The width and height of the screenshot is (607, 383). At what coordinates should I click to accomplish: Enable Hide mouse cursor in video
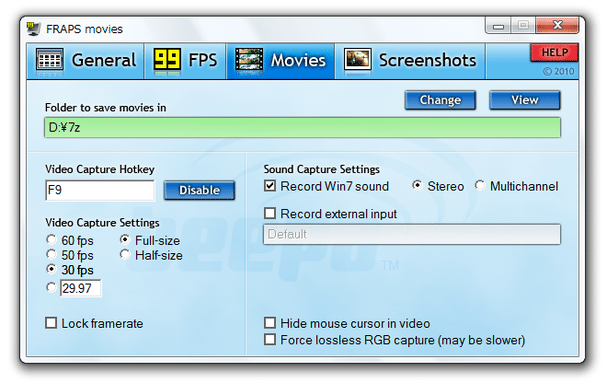[x=270, y=323]
